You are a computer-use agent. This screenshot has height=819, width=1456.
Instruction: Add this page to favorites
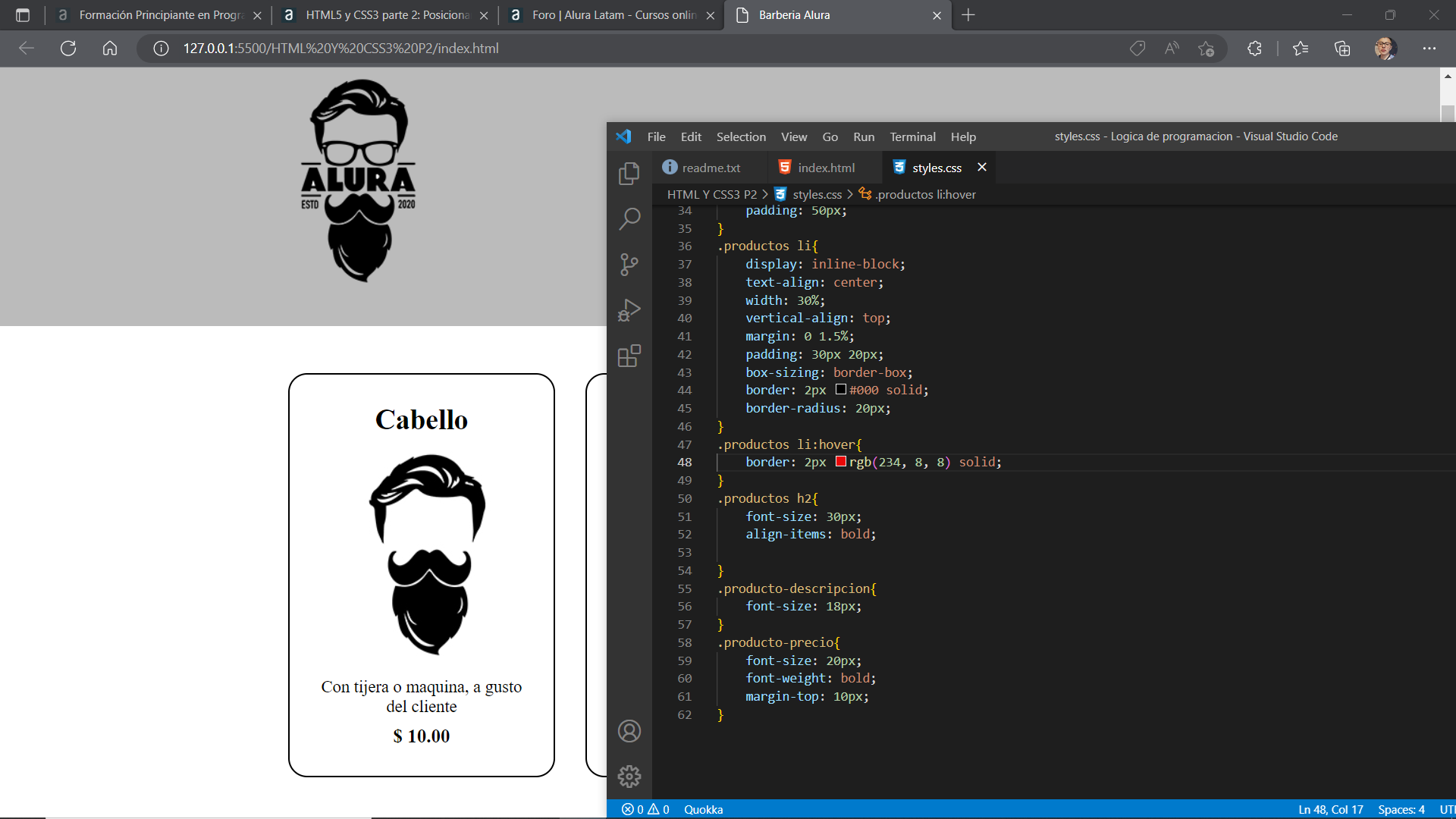(x=1206, y=49)
